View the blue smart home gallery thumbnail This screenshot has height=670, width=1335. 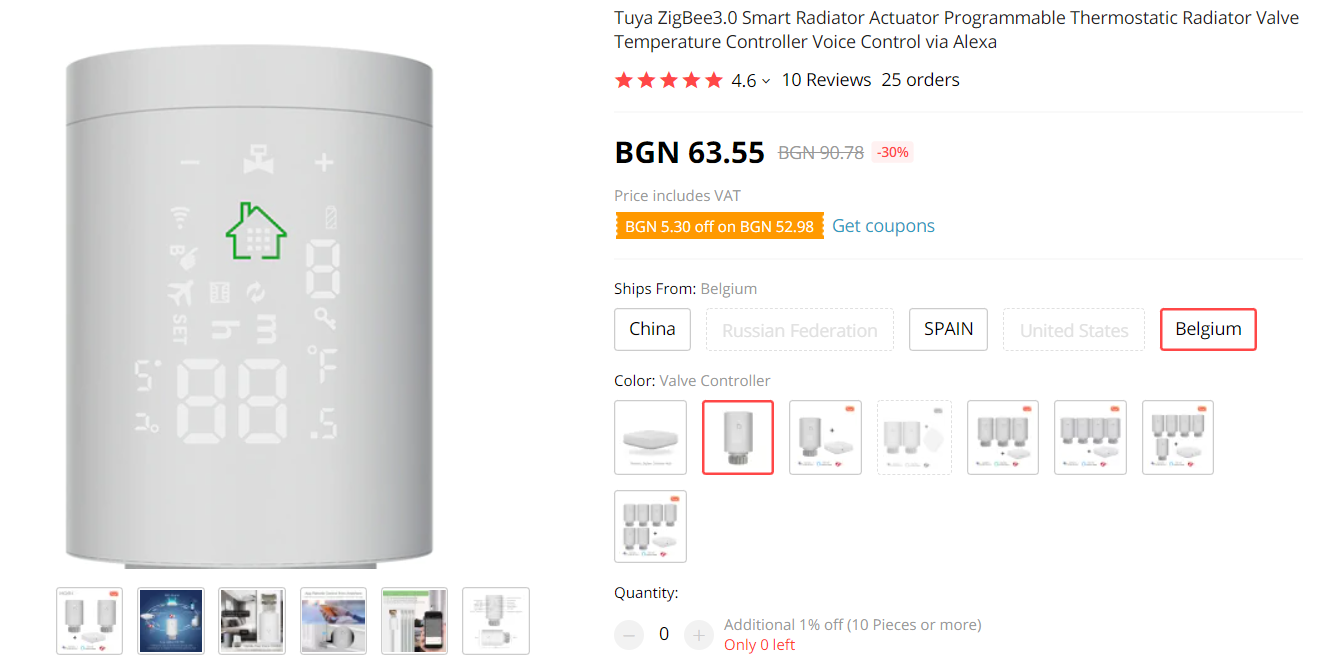pyautogui.click(x=171, y=621)
